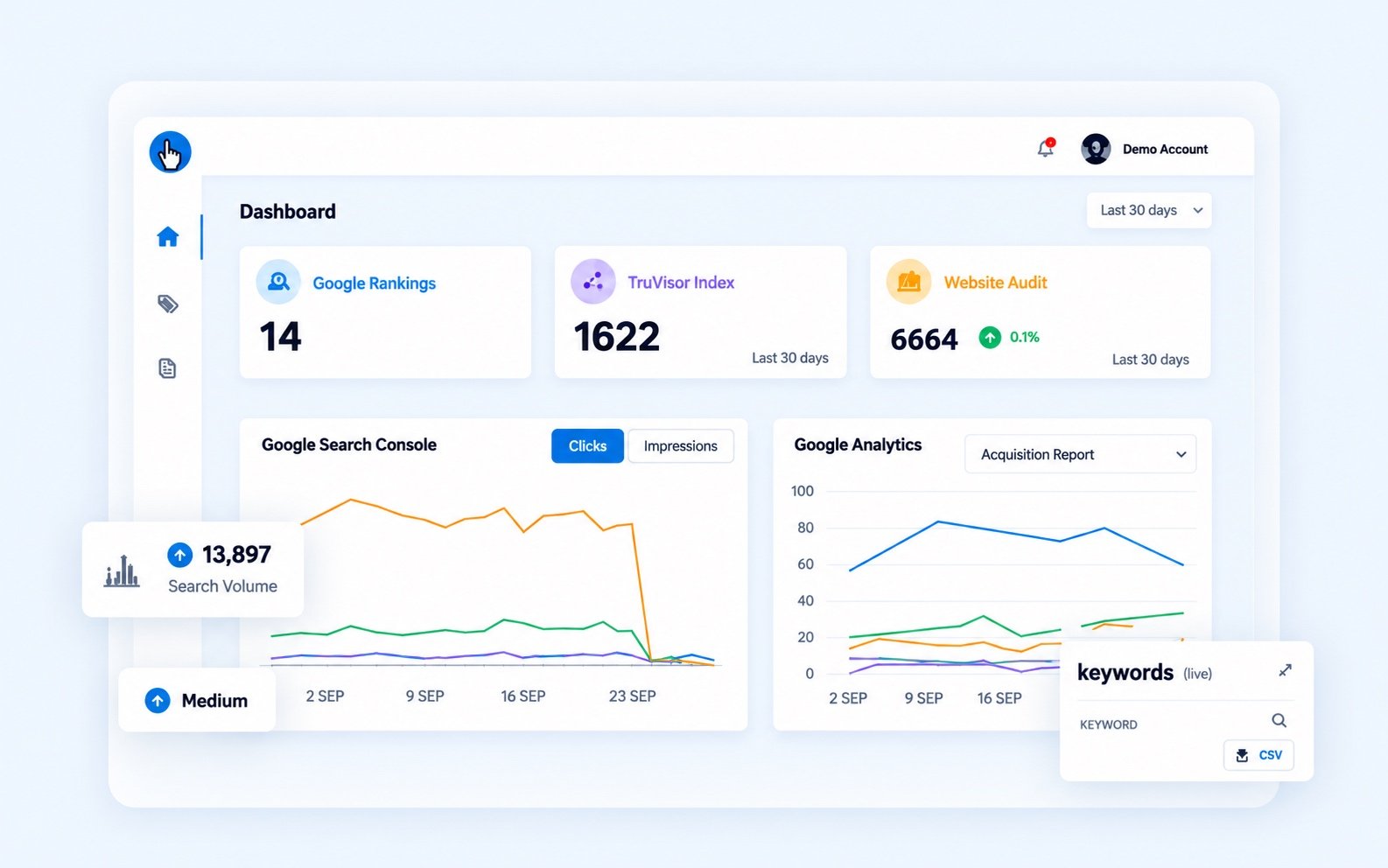The width and height of the screenshot is (1388, 868).
Task: Click Last 30 days in TruVisor card
Action: pos(790,358)
